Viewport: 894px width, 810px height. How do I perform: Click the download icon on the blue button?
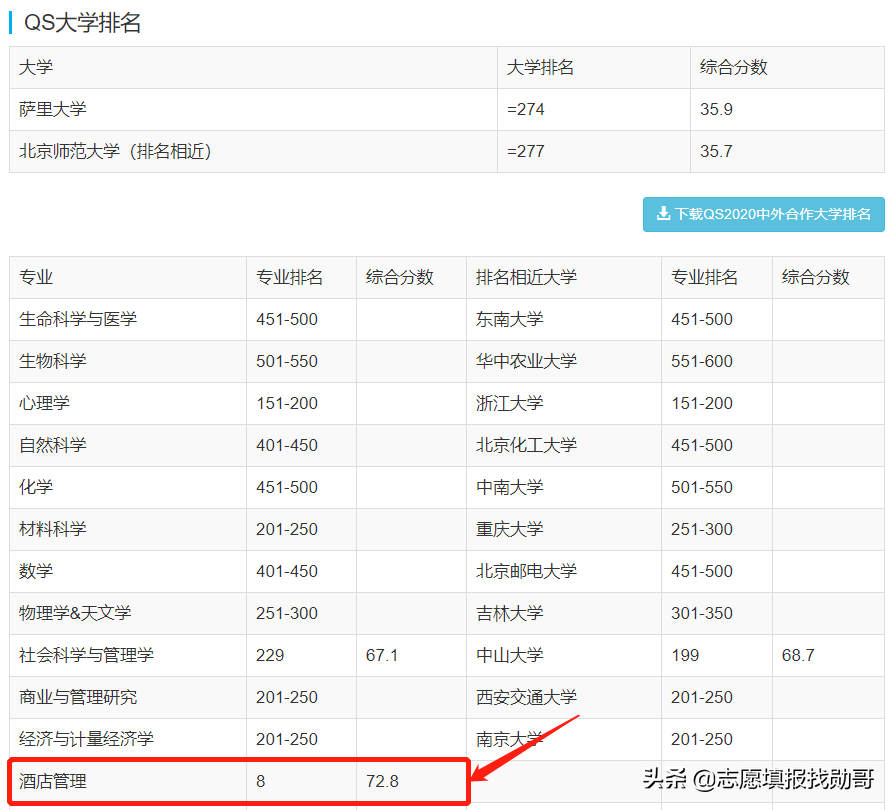[662, 214]
